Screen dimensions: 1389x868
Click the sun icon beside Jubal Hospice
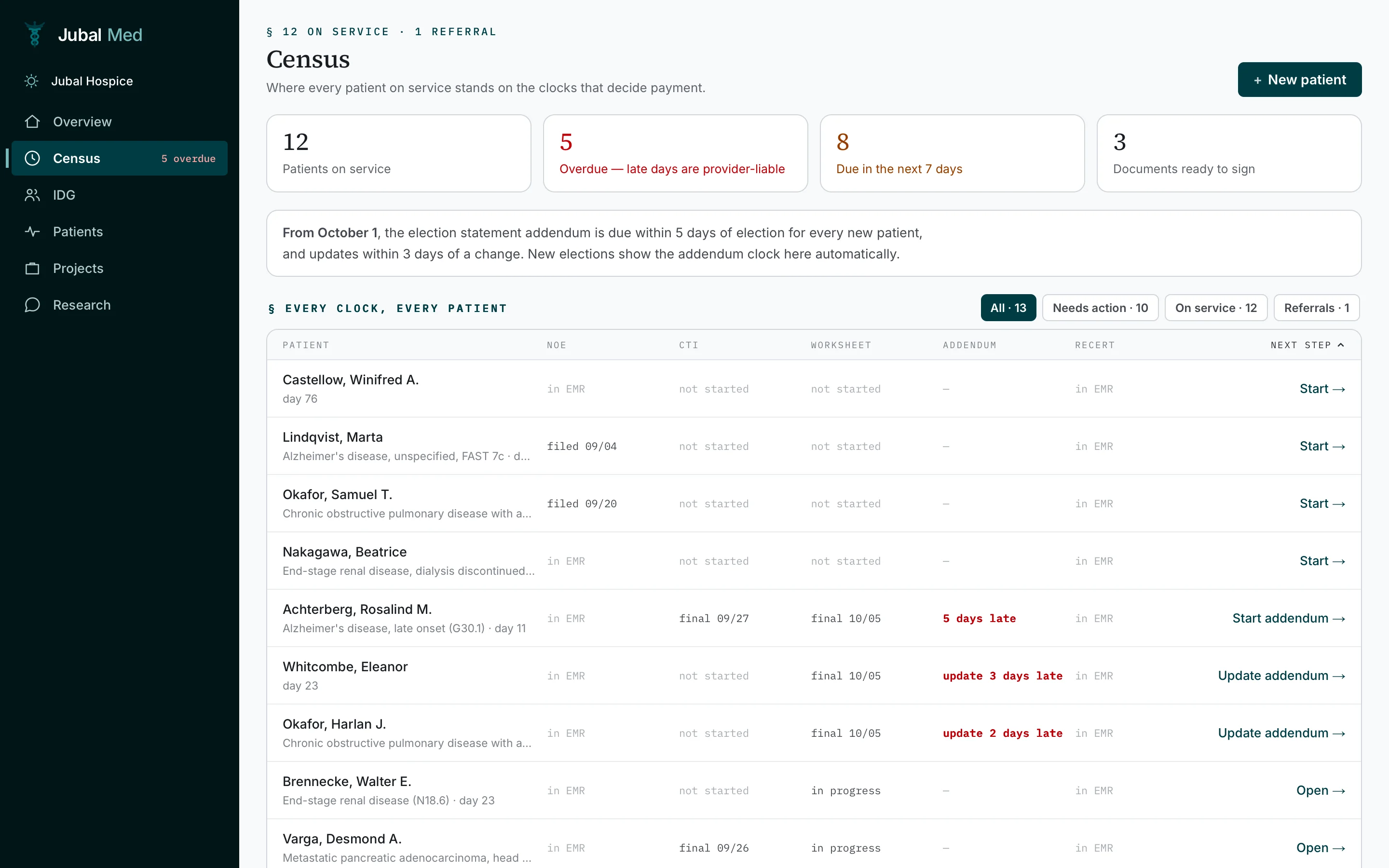tap(32, 81)
